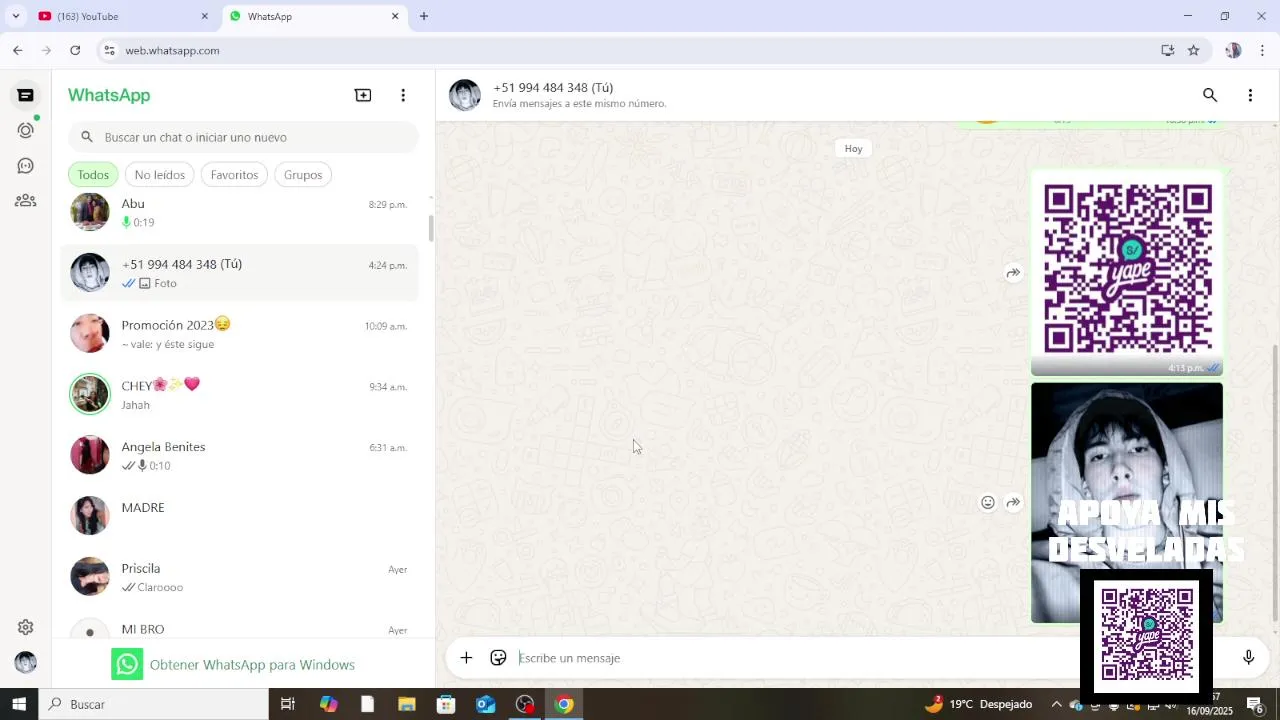
Task: Open the MADRE chat
Action: [240, 516]
